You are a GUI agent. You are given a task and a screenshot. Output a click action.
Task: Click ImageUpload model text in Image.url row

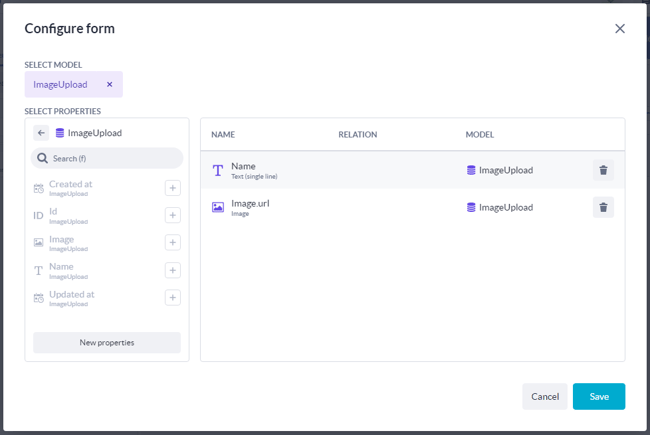click(x=506, y=208)
